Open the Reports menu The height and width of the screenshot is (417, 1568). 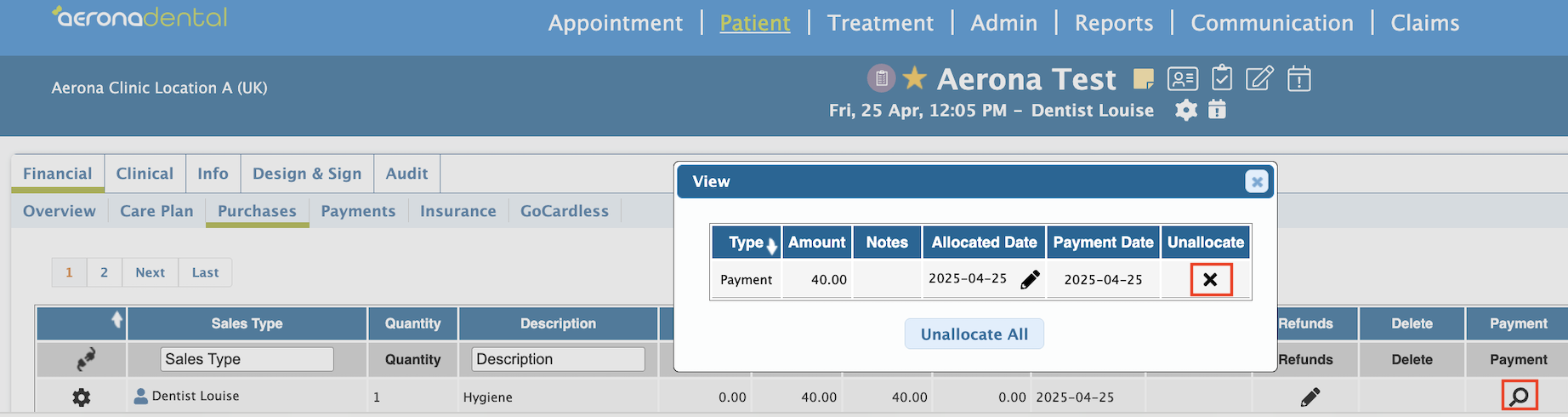(x=1114, y=23)
